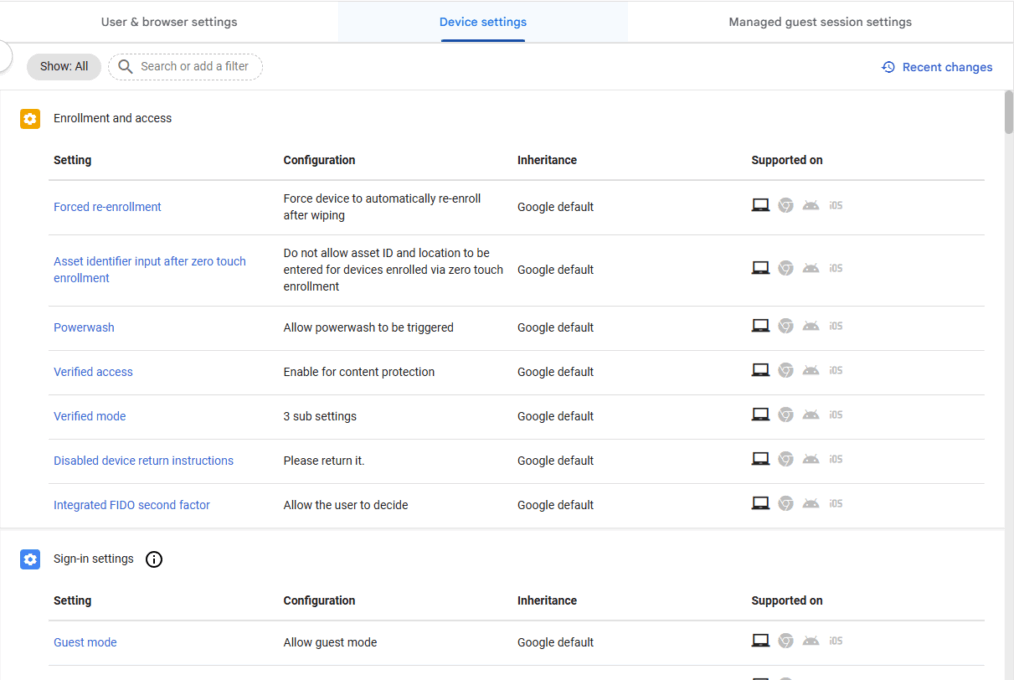1024x680 pixels.
Task: Click the vertical scrollbar on the right
Action: (x=1008, y=112)
